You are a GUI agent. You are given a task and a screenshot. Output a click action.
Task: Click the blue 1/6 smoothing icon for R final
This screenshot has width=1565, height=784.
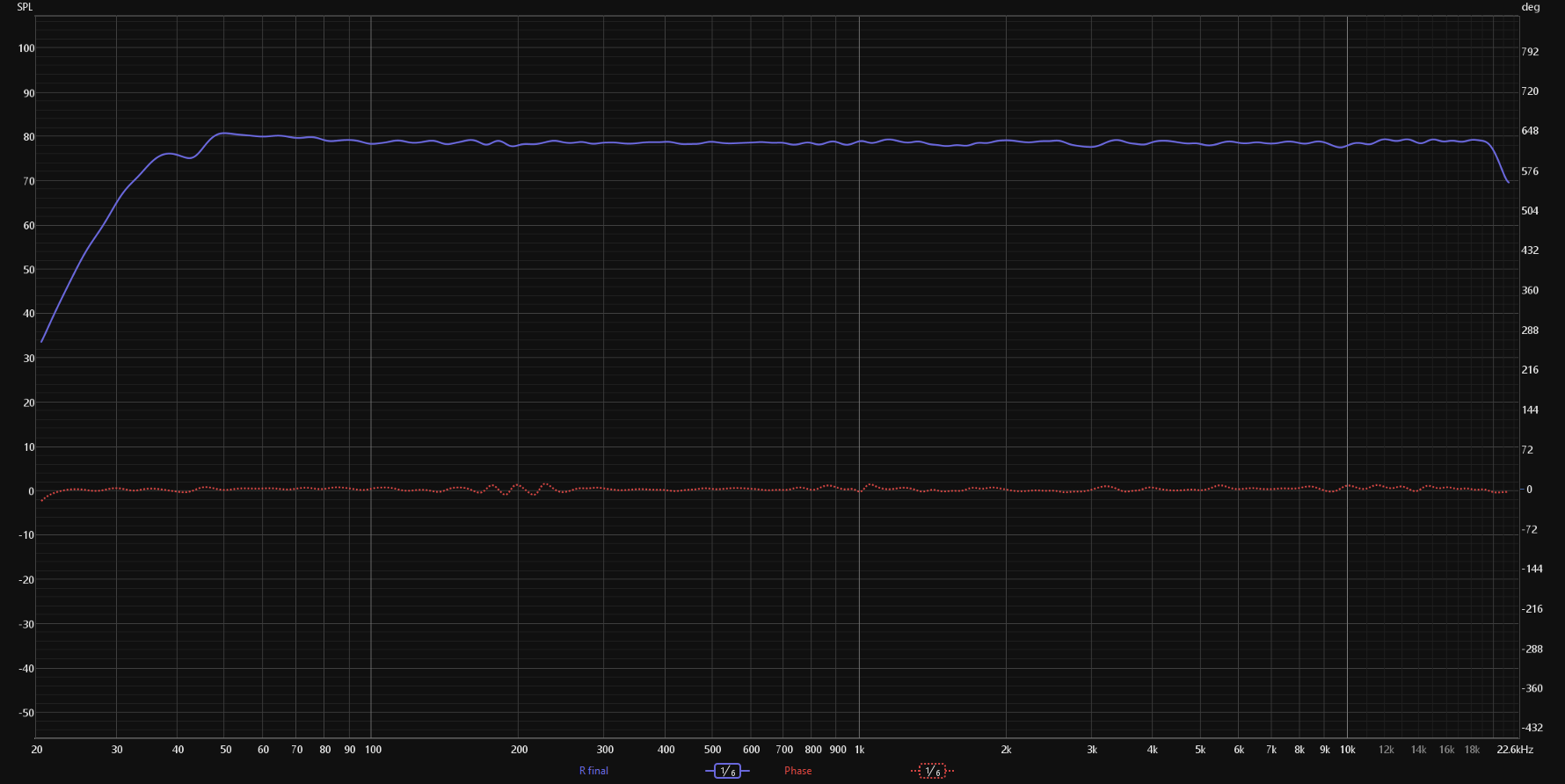tap(727, 771)
